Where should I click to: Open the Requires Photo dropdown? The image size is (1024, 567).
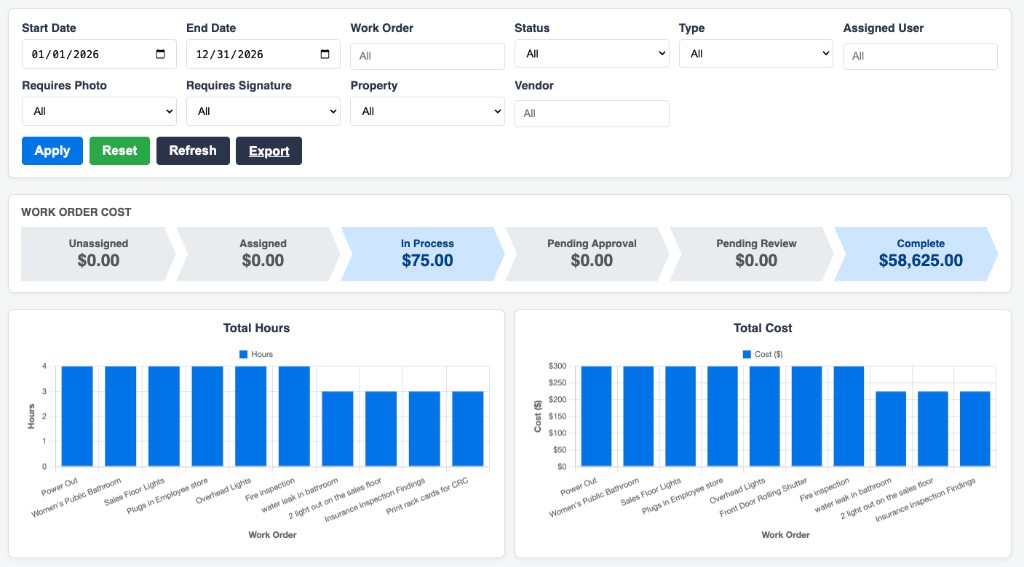99,111
